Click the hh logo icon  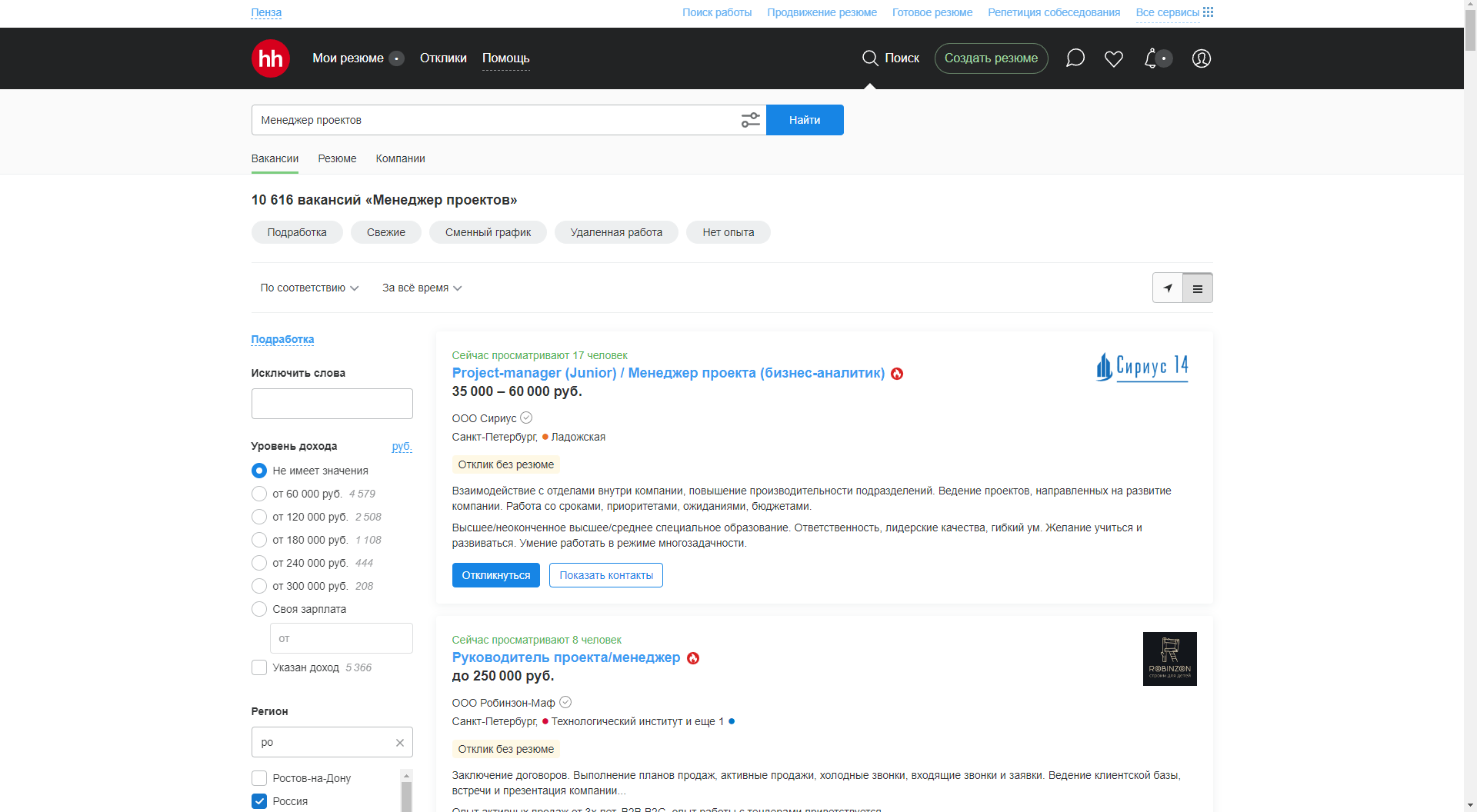[270, 58]
